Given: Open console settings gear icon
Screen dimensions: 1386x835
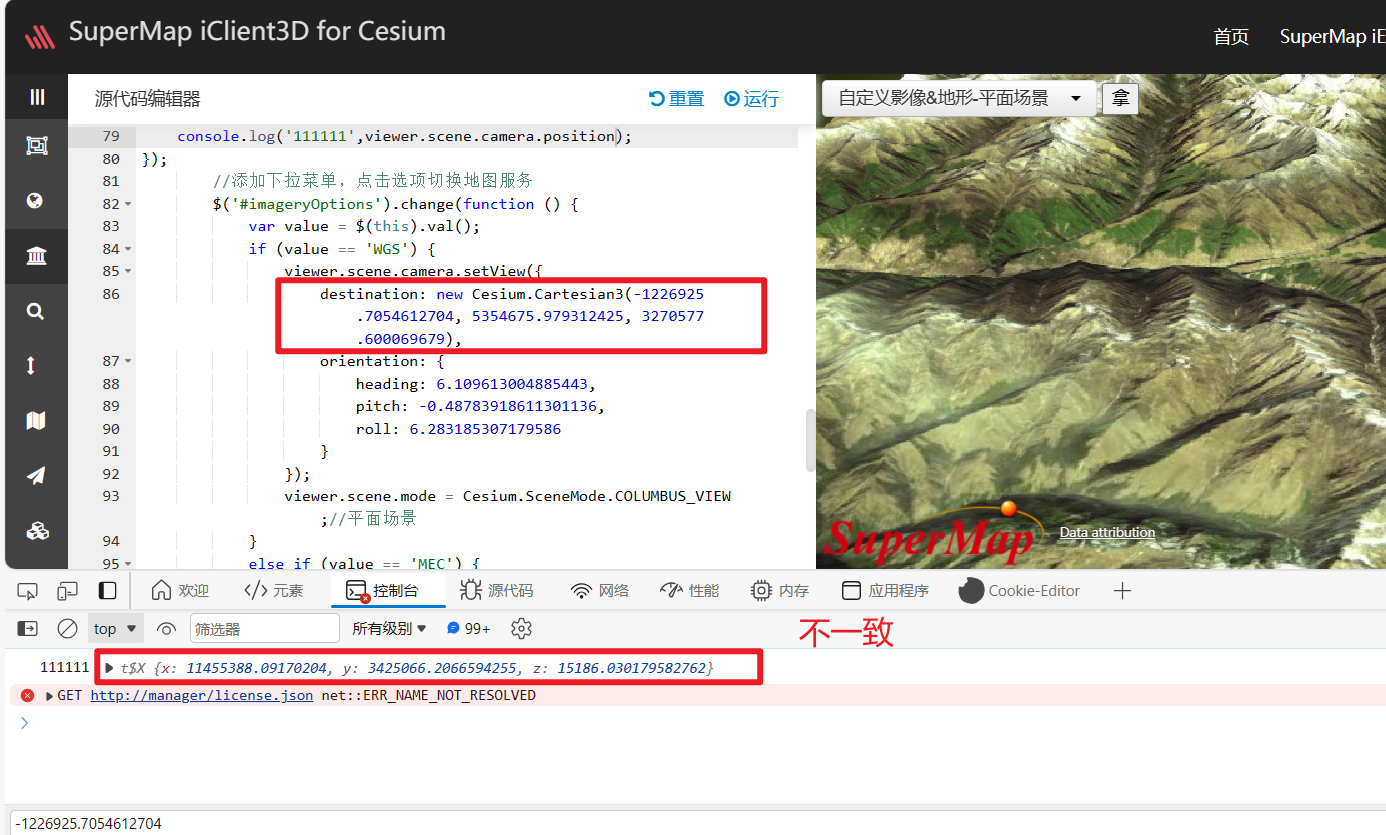Looking at the screenshot, I should click(521, 628).
